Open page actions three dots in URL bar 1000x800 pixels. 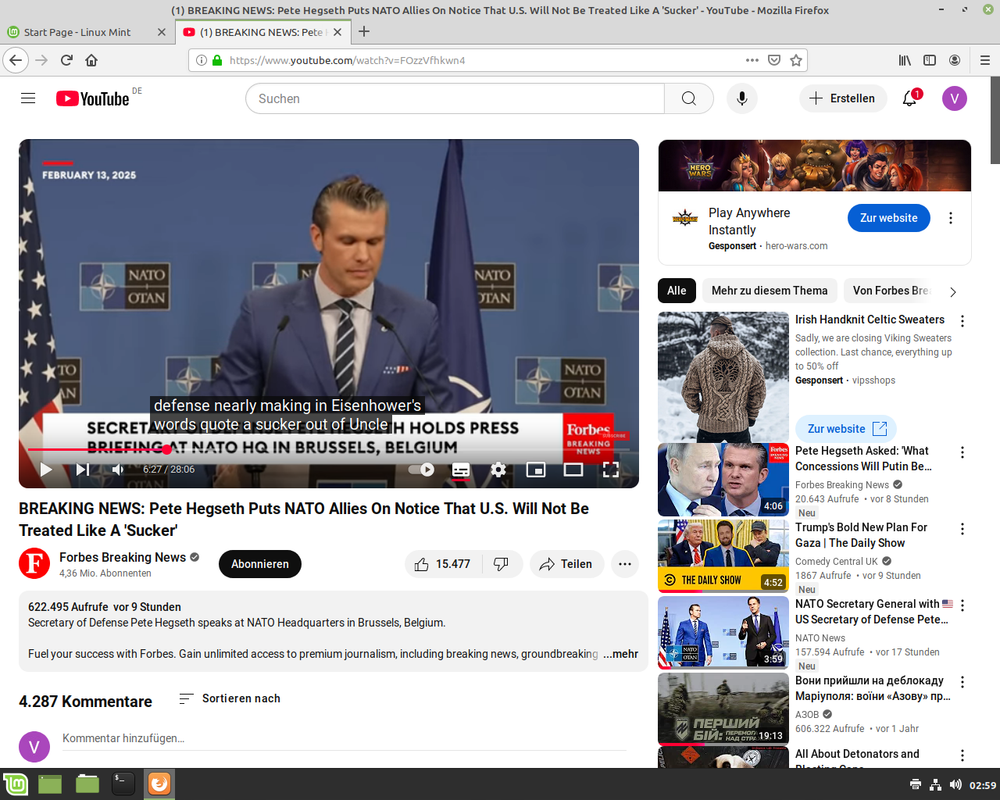click(753, 60)
